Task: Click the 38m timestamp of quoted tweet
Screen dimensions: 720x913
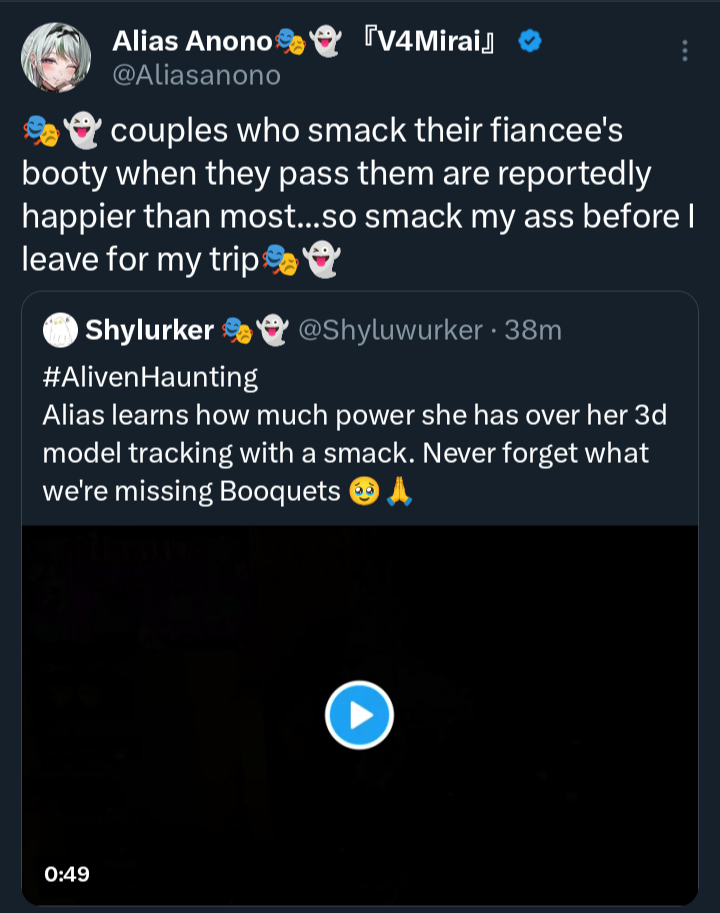Action: (x=533, y=330)
